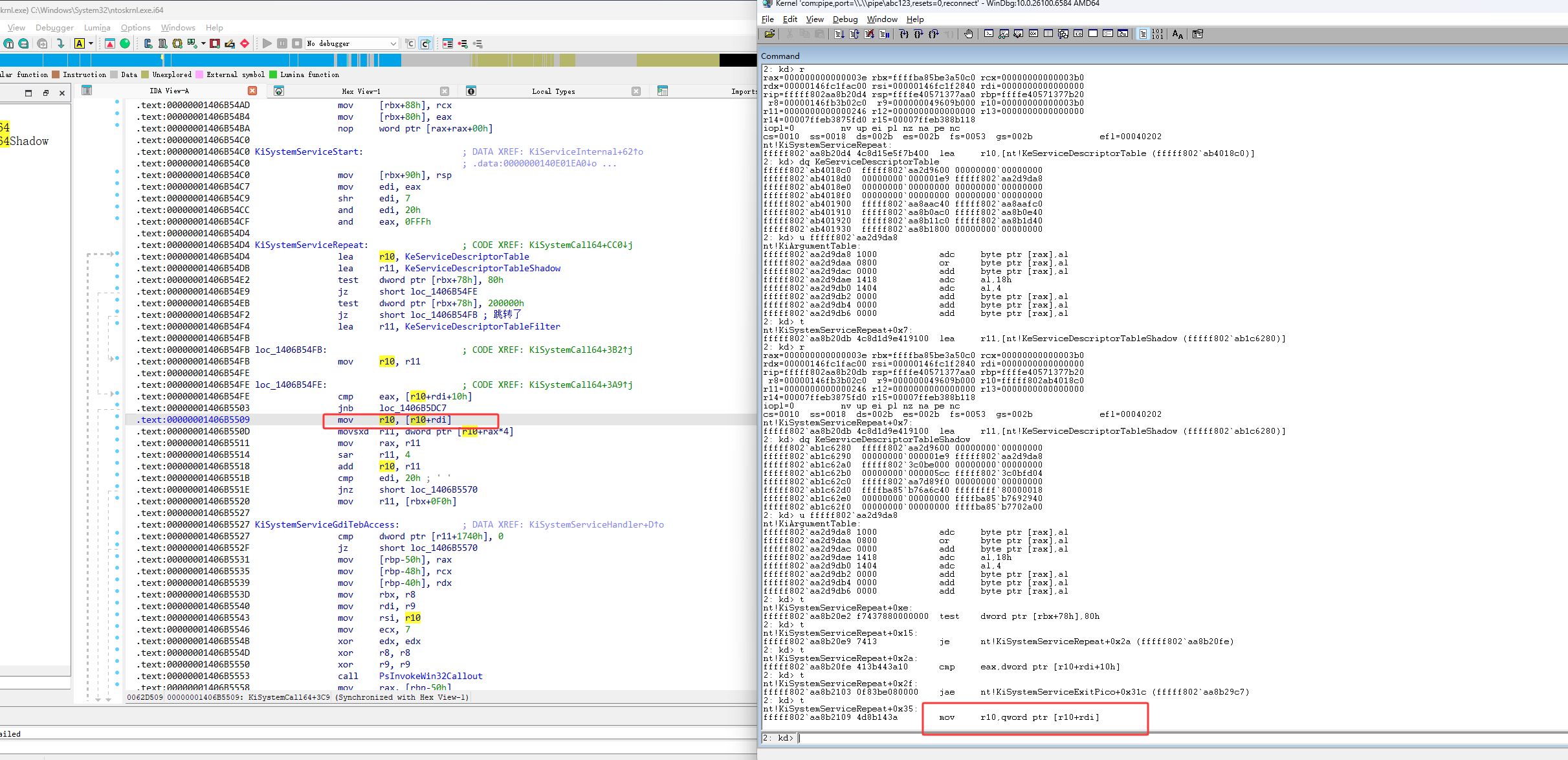Click WinDbg Font (AA) toolbar icon
This screenshot has width=1568, height=760.
click(x=1177, y=34)
